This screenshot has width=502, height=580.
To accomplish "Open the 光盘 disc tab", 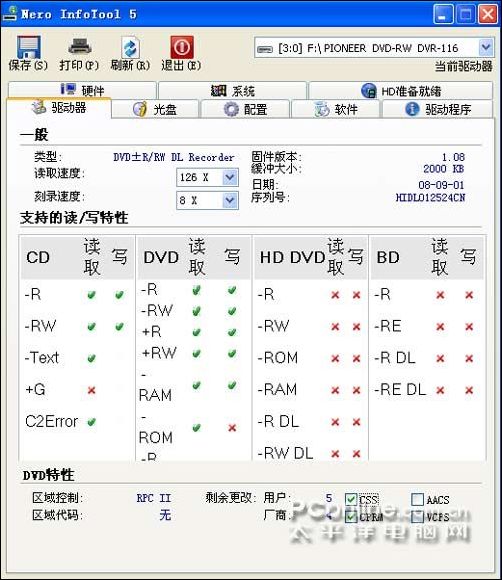I will pyautogui.click(x=155, y=109).
